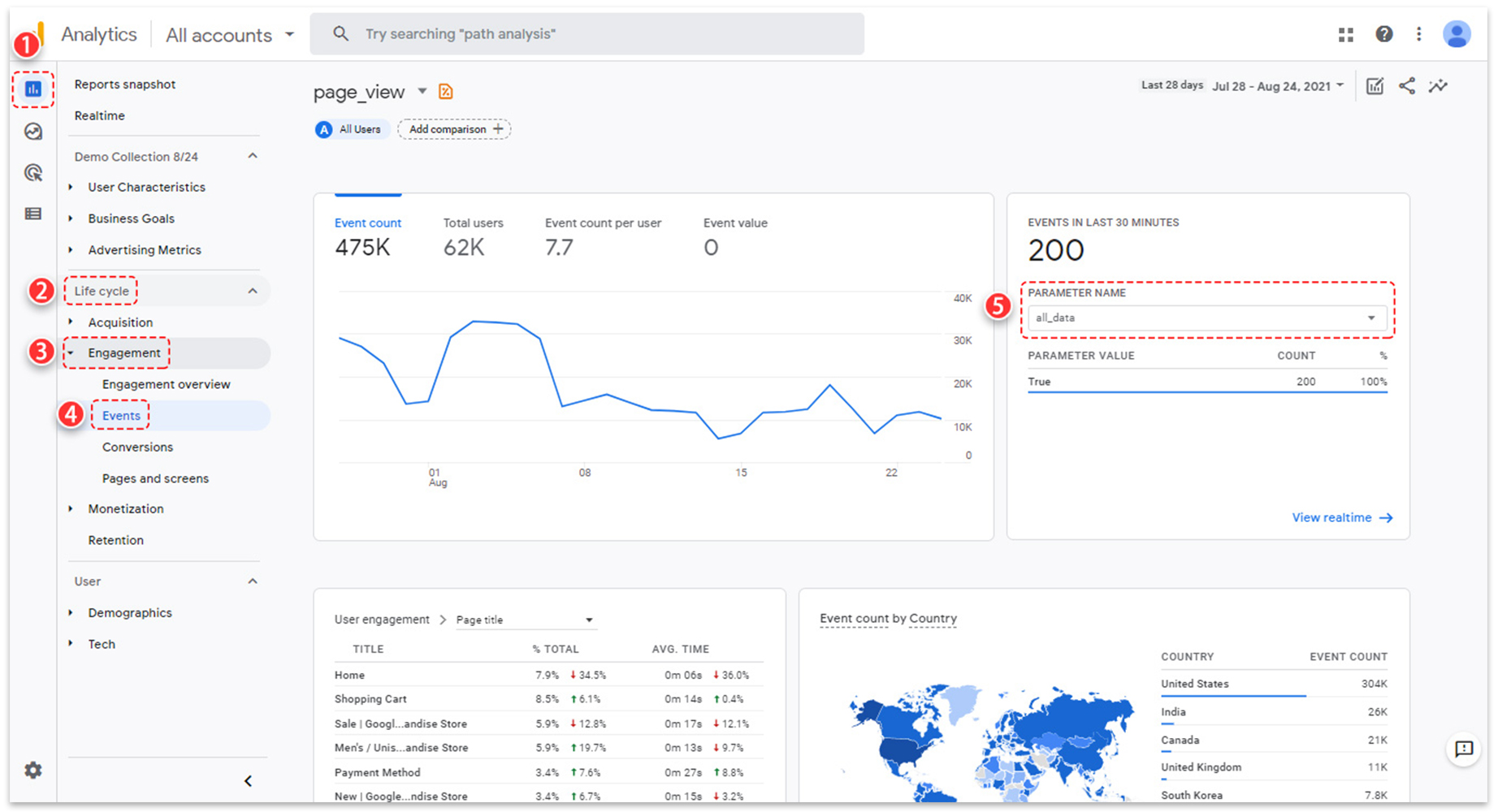Open Pages and screens report

155,478
